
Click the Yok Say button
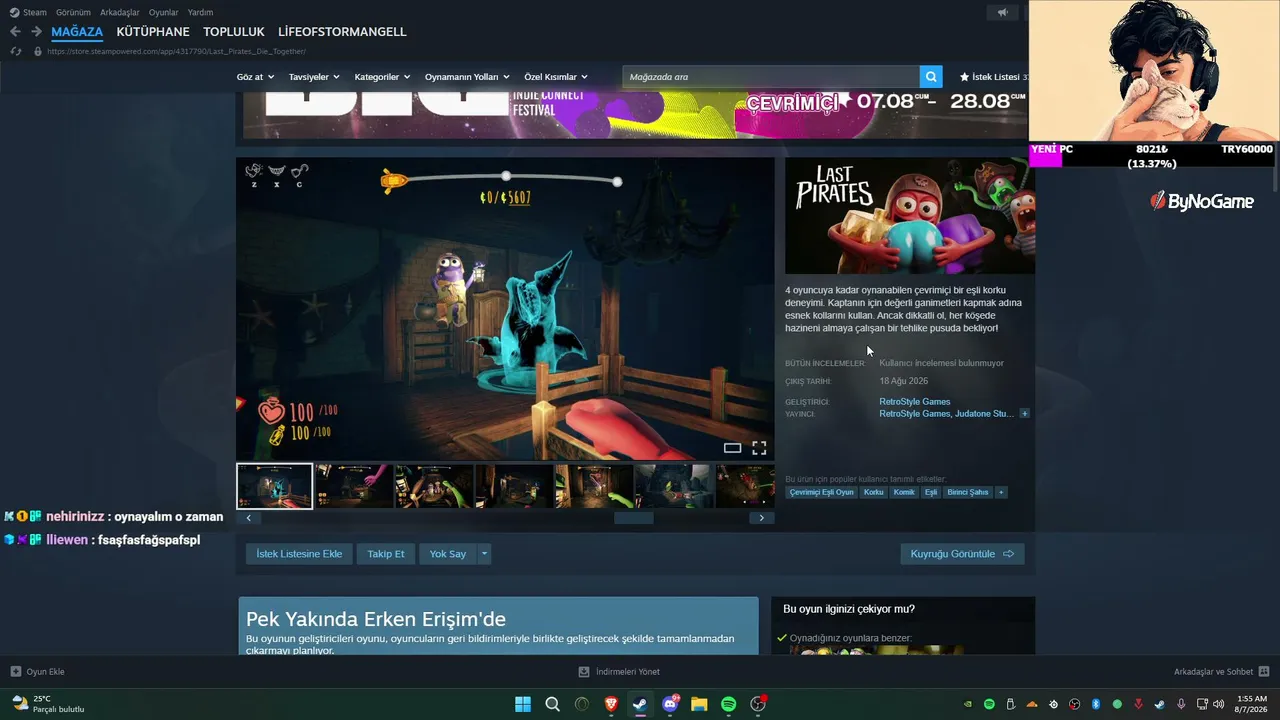point(448,554)
